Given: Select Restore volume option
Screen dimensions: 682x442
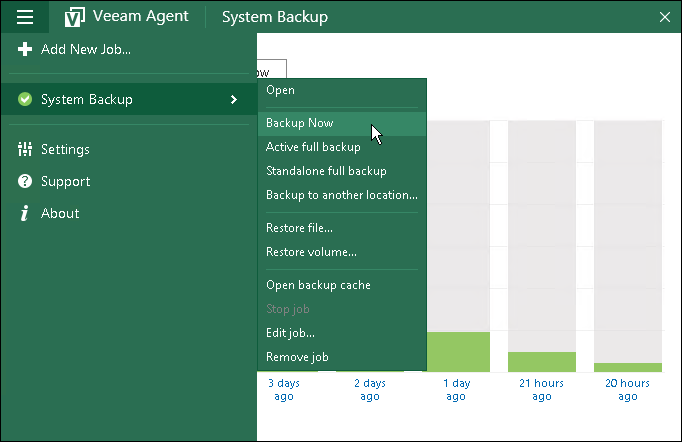Looking at the screenshot, I should click(342, 252).
